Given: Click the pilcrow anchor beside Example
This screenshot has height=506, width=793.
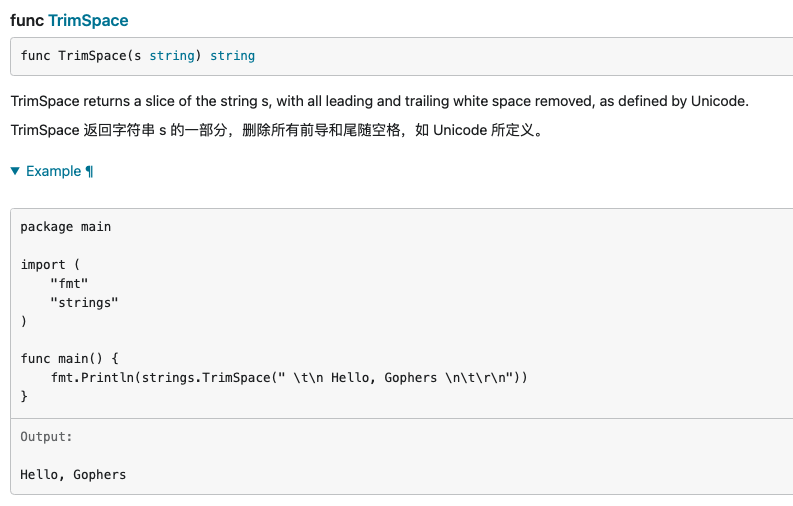Looking at the screenshot, I should [89, 171].
